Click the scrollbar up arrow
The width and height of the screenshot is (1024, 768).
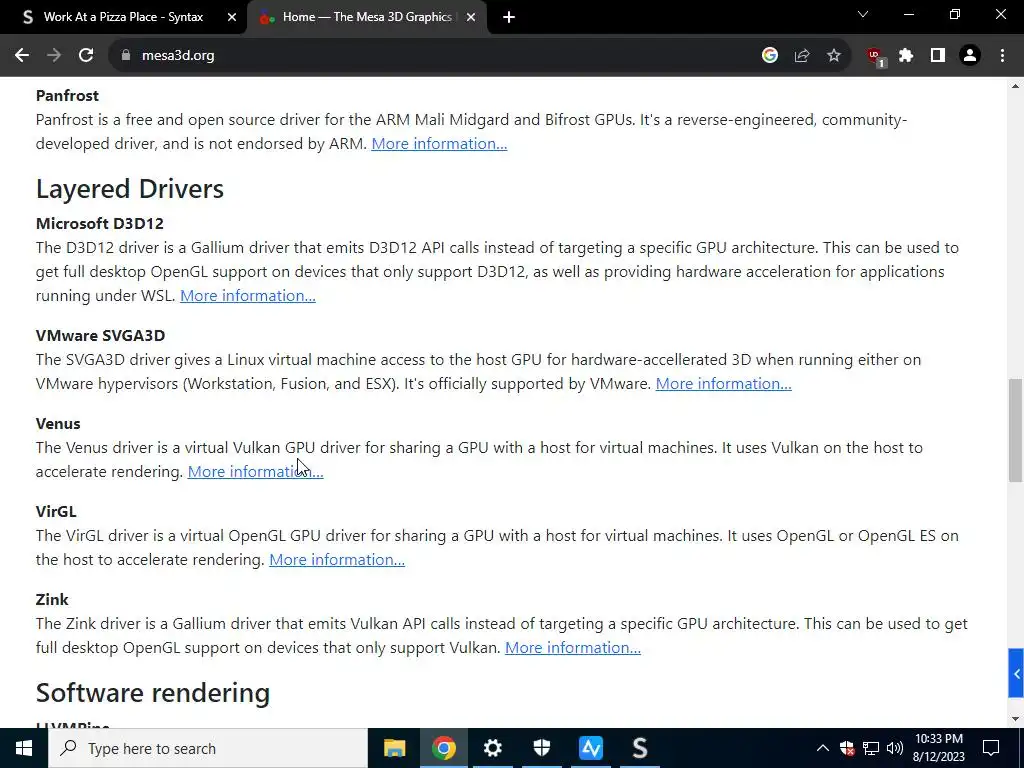[1016, 86]
